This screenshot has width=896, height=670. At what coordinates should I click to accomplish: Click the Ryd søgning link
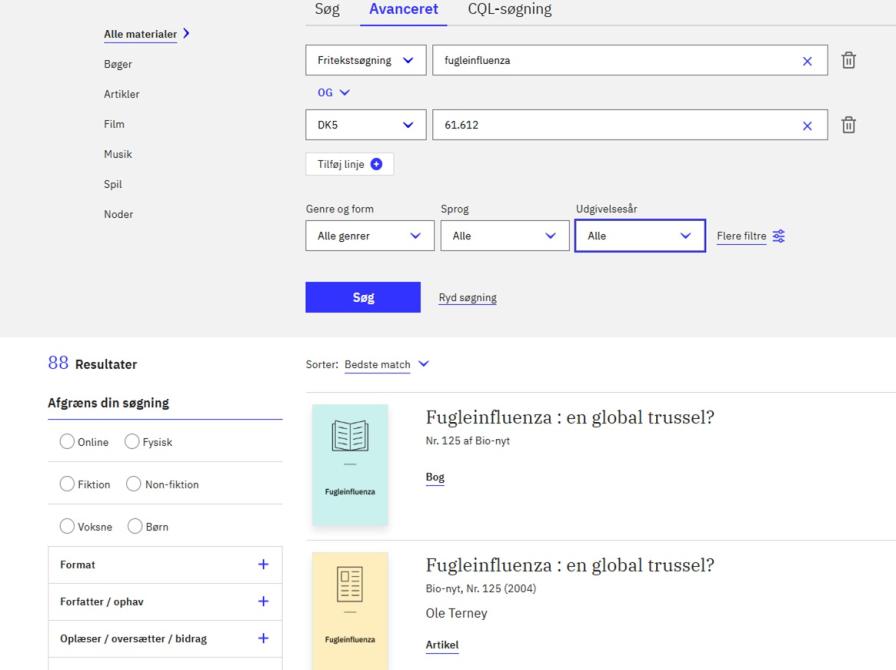pos(467,298)
